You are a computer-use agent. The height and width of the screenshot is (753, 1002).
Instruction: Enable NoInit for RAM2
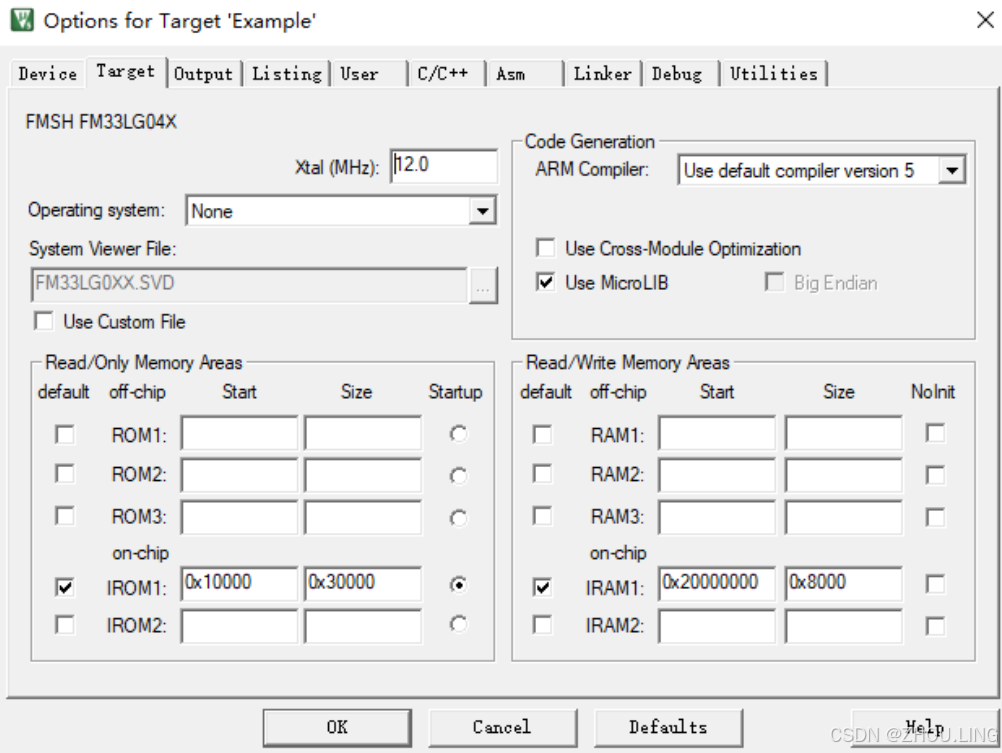936,476
